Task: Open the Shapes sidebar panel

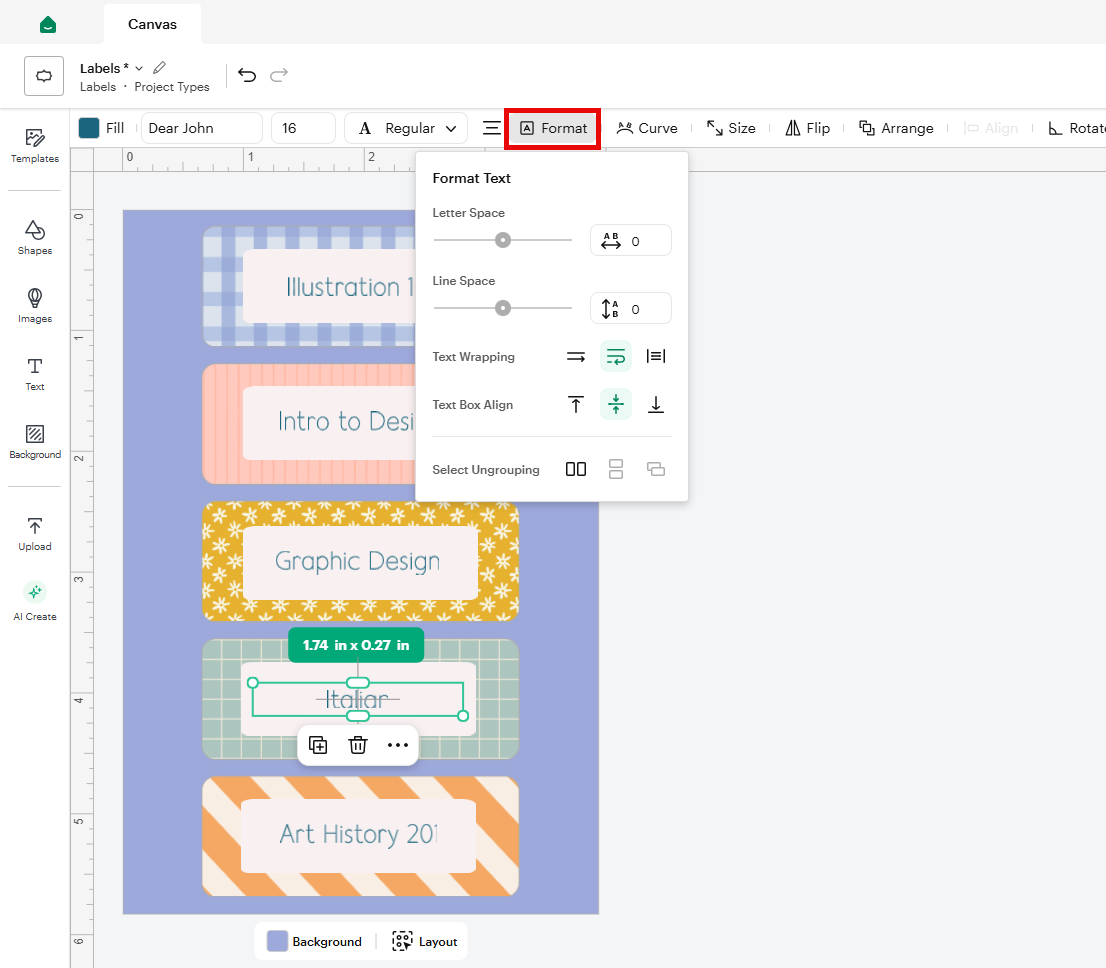Action: [35, 238]
